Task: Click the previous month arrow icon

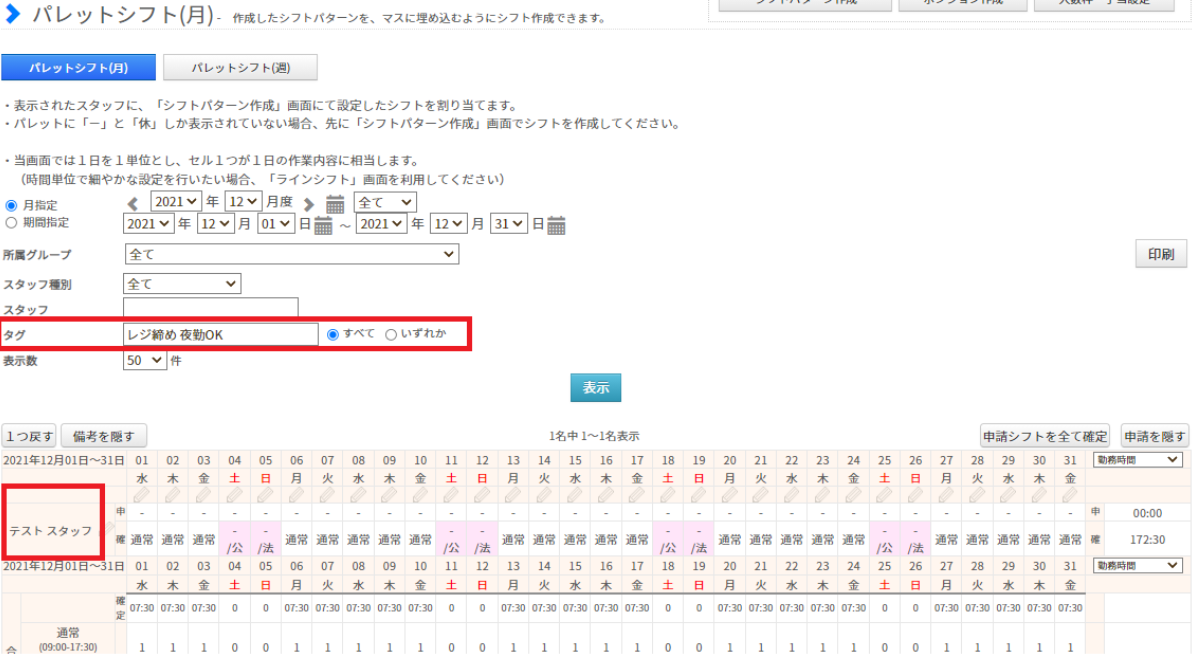Action: (x=132, y=203)
